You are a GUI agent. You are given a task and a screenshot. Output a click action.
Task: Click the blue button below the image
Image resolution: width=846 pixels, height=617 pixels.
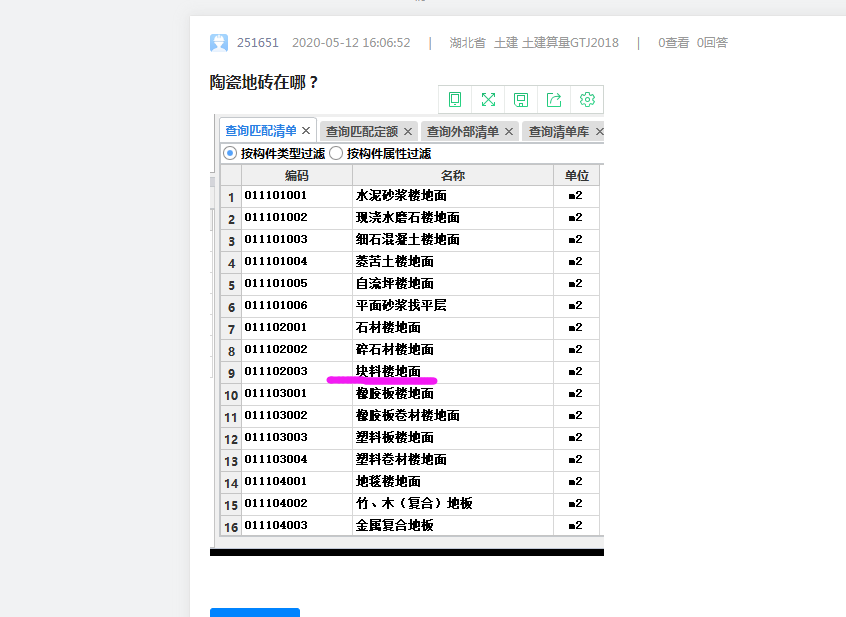click(x=255, y=613)
